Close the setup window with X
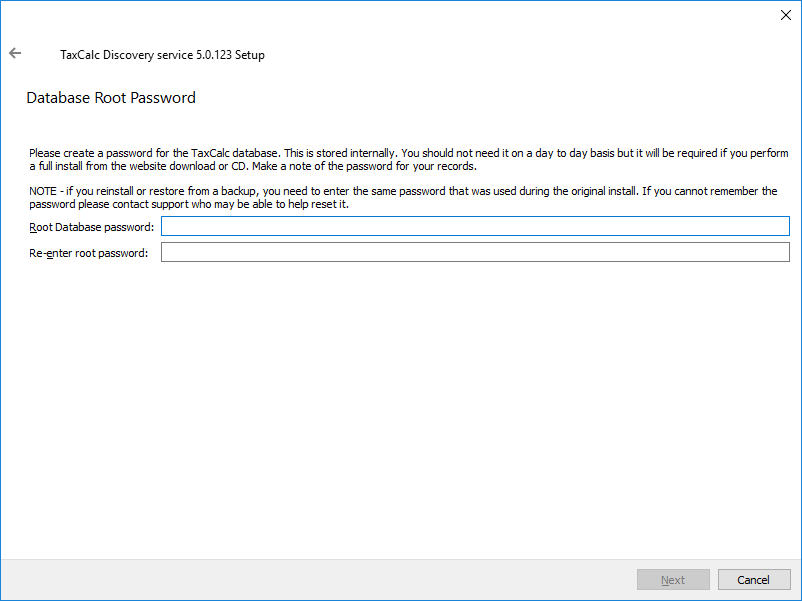802x601 pixels. (785, 15)
